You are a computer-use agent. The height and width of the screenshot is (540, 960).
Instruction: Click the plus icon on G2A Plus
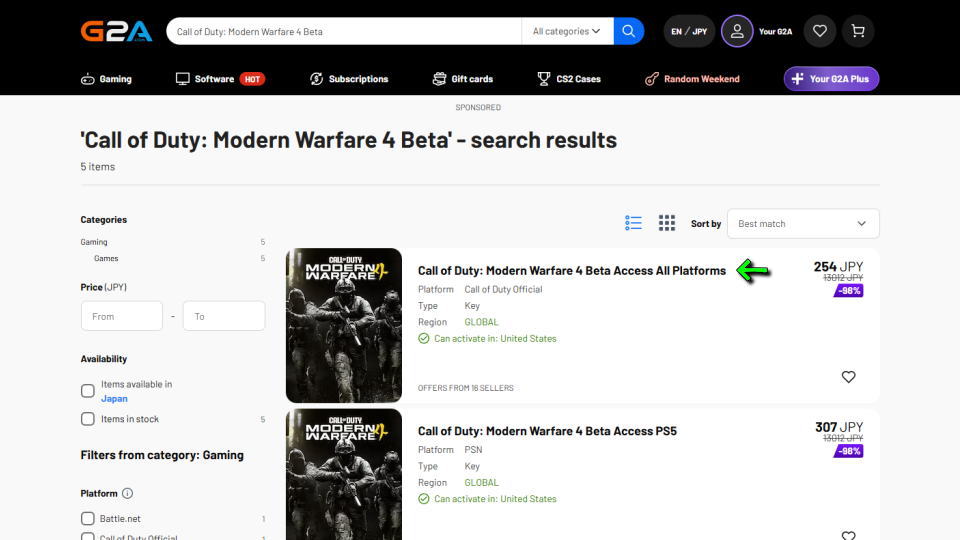pos(797,79)
